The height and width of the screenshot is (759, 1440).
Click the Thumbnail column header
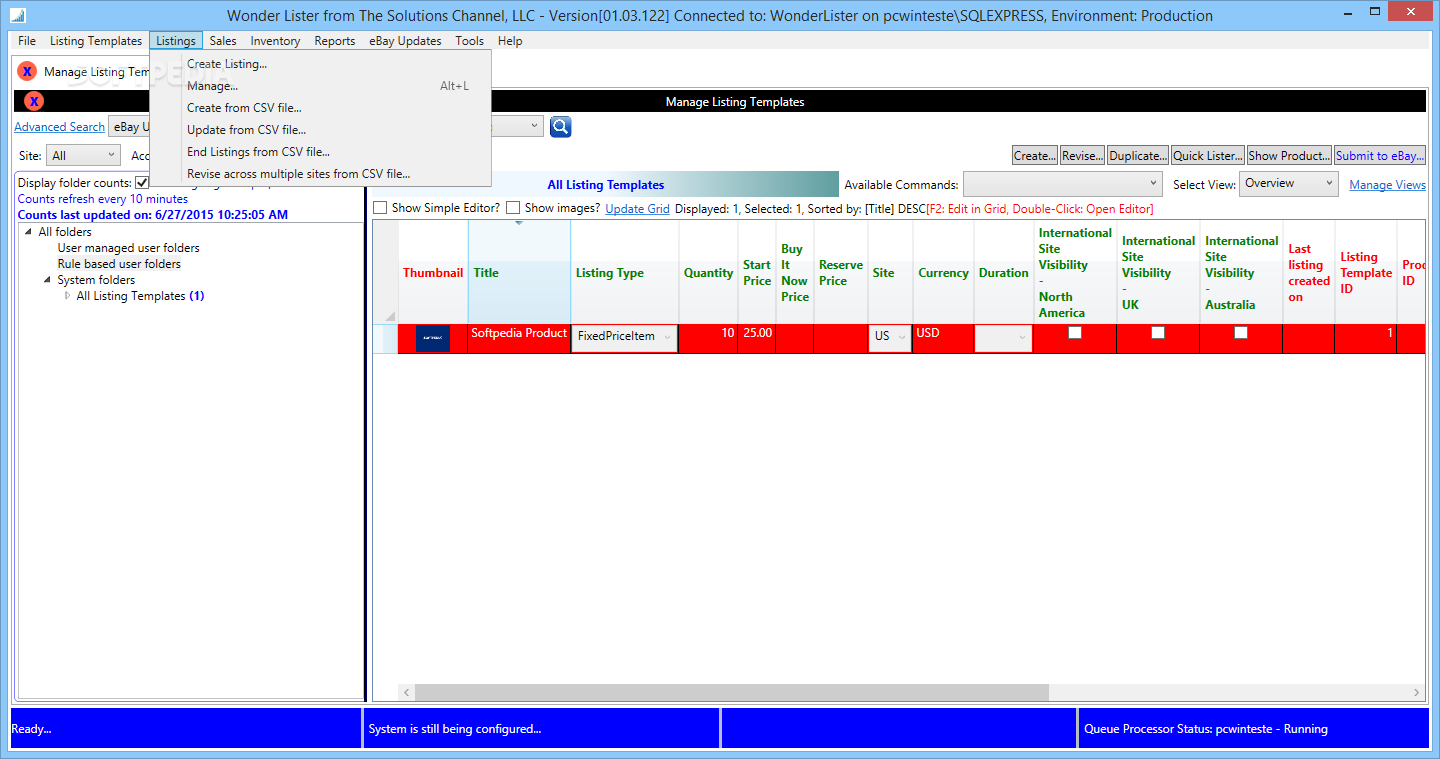[433, 273]
